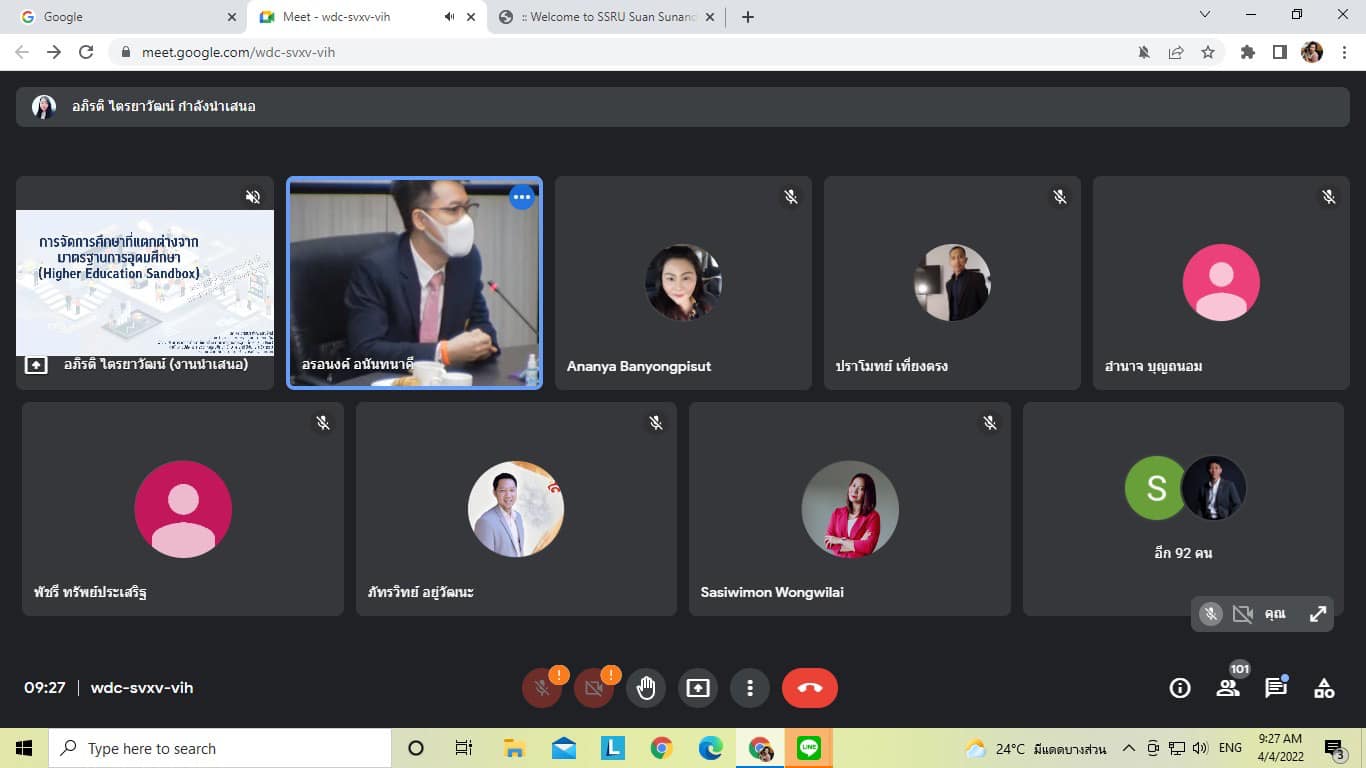Open options on the highlighted video tile
Screen dimensions: 1366x768
pos(521,197)
